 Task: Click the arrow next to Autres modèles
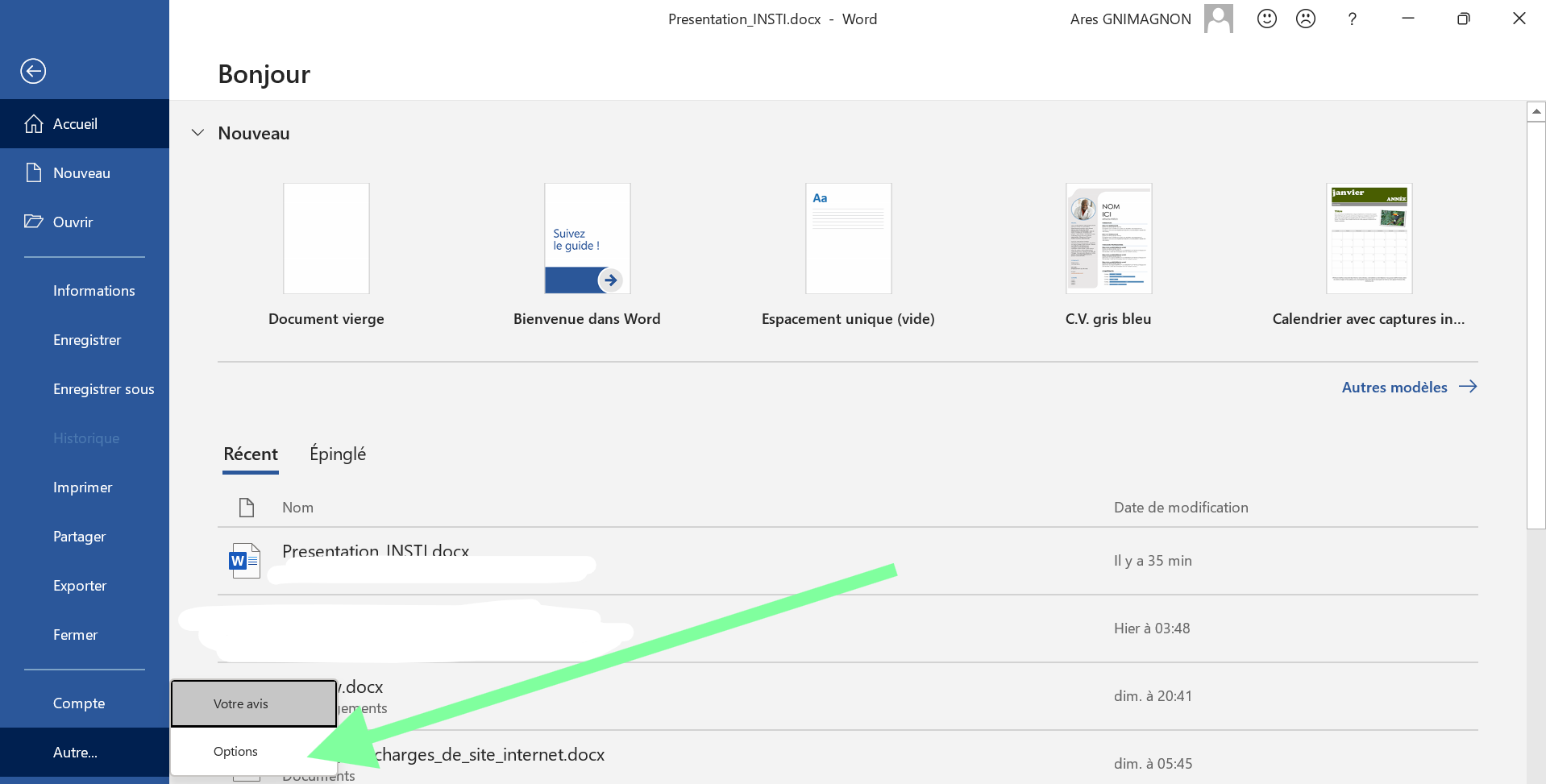pyautogui.click(x=1468, y=387)
